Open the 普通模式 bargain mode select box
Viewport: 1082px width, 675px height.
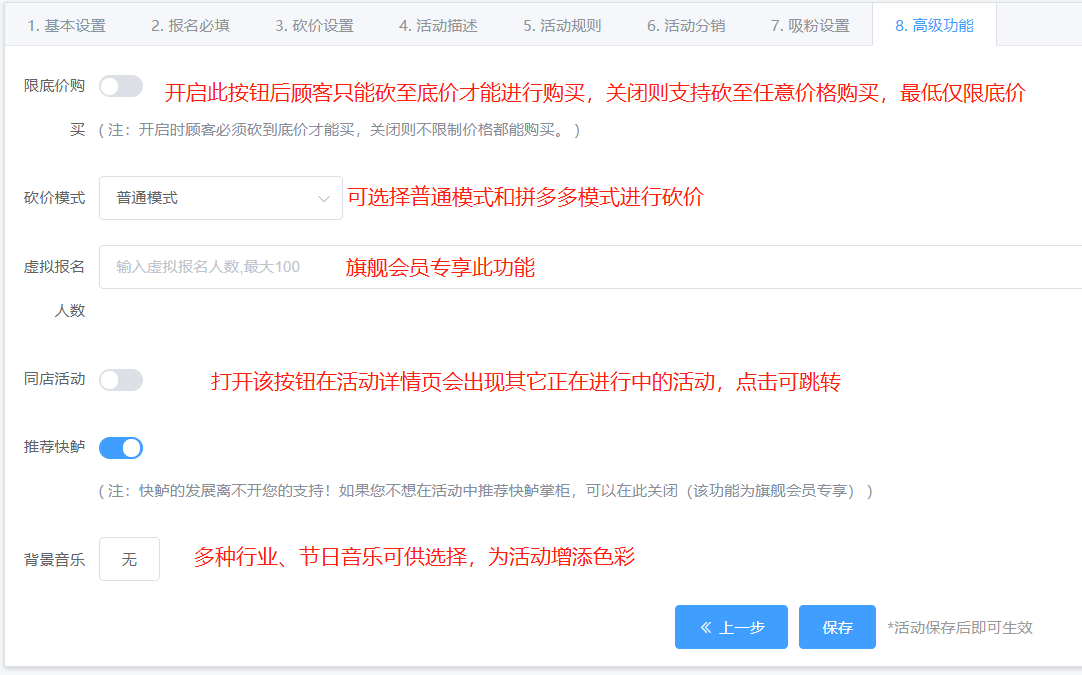click(x=220, y=198)
